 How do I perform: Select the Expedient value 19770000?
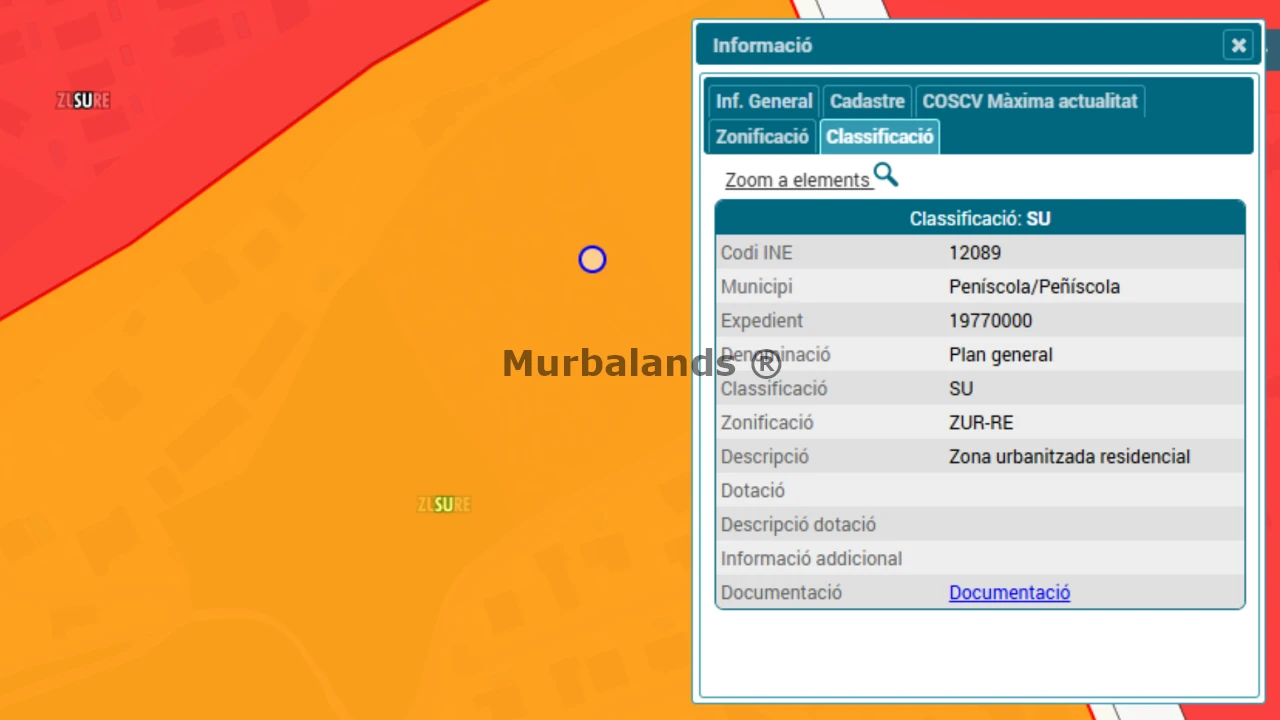pyautogui.click(x=990, y=321)
